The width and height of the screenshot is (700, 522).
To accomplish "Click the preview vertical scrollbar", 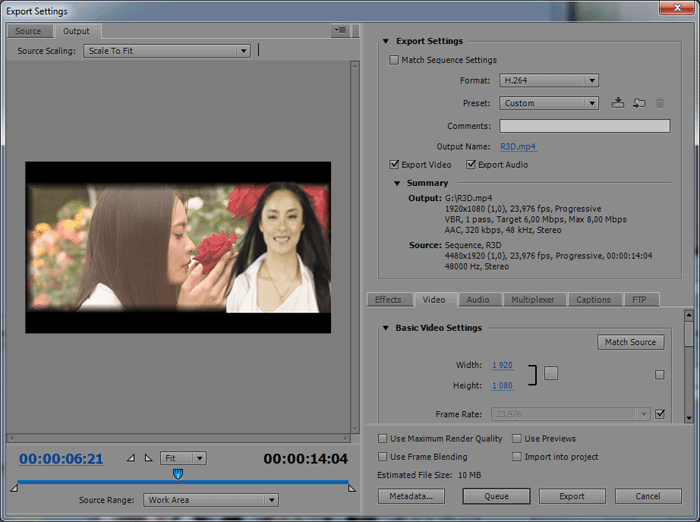I will [355, 247].
